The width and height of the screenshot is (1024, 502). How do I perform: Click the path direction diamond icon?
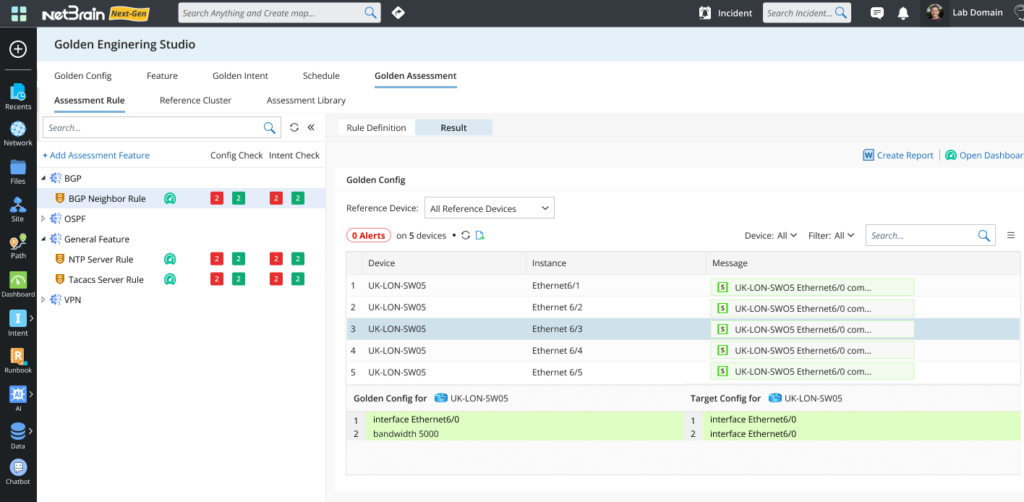click(398, 12)
